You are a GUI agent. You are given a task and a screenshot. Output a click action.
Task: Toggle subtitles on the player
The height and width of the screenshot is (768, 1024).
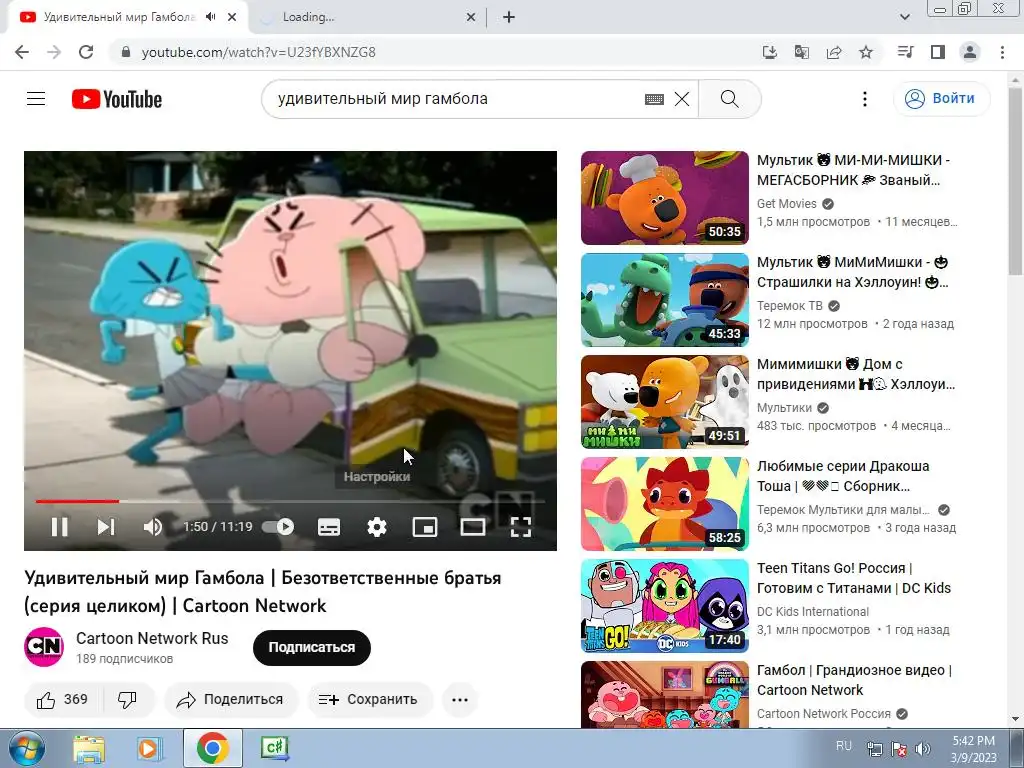328,527
